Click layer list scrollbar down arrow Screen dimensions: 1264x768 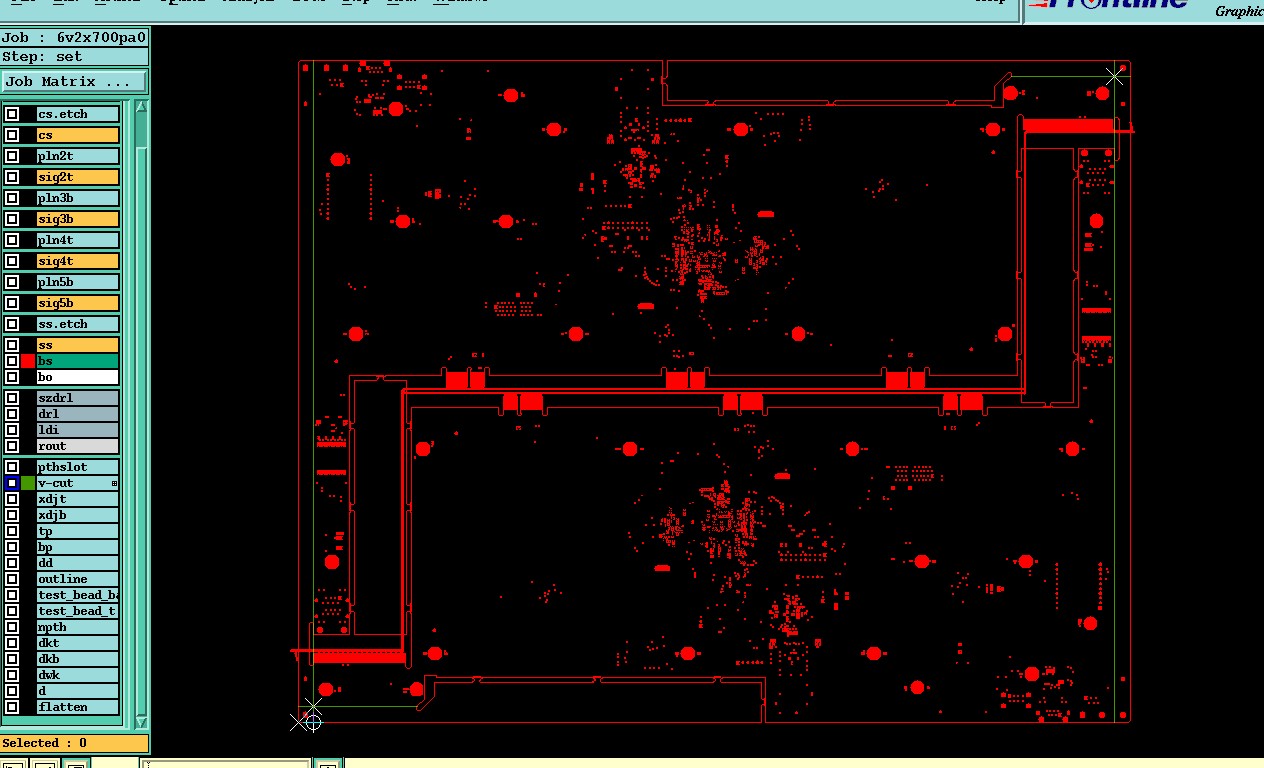[x=141, y=721]
